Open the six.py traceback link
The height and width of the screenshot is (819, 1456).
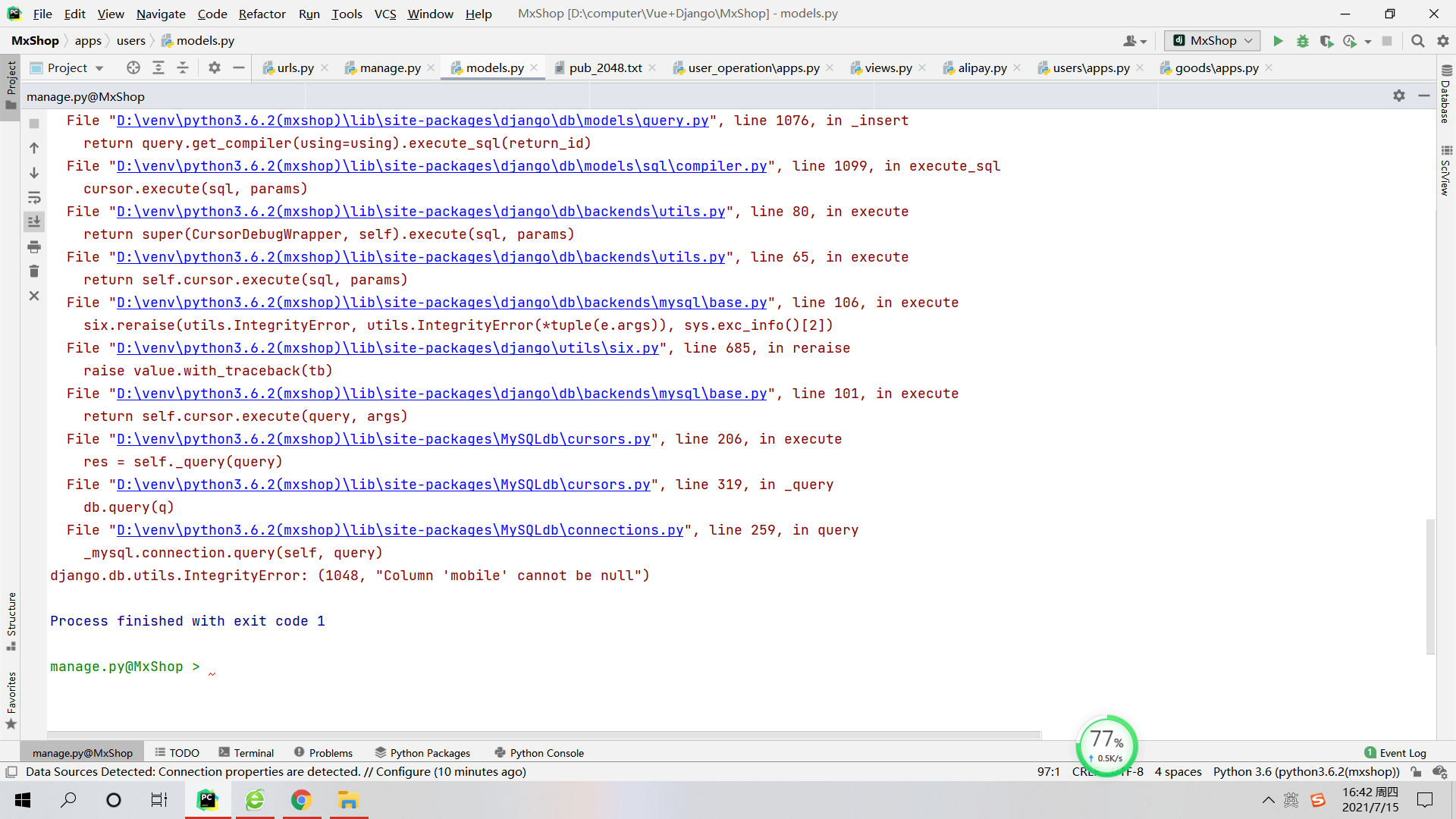pyautogui.click(x=388, y=348)
